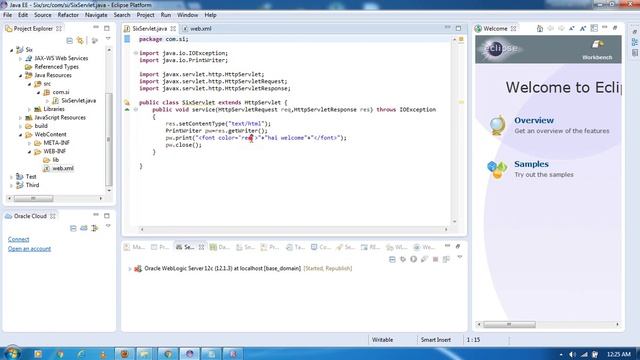
Task: Open the Overview link
Action: tap(533, 120)
